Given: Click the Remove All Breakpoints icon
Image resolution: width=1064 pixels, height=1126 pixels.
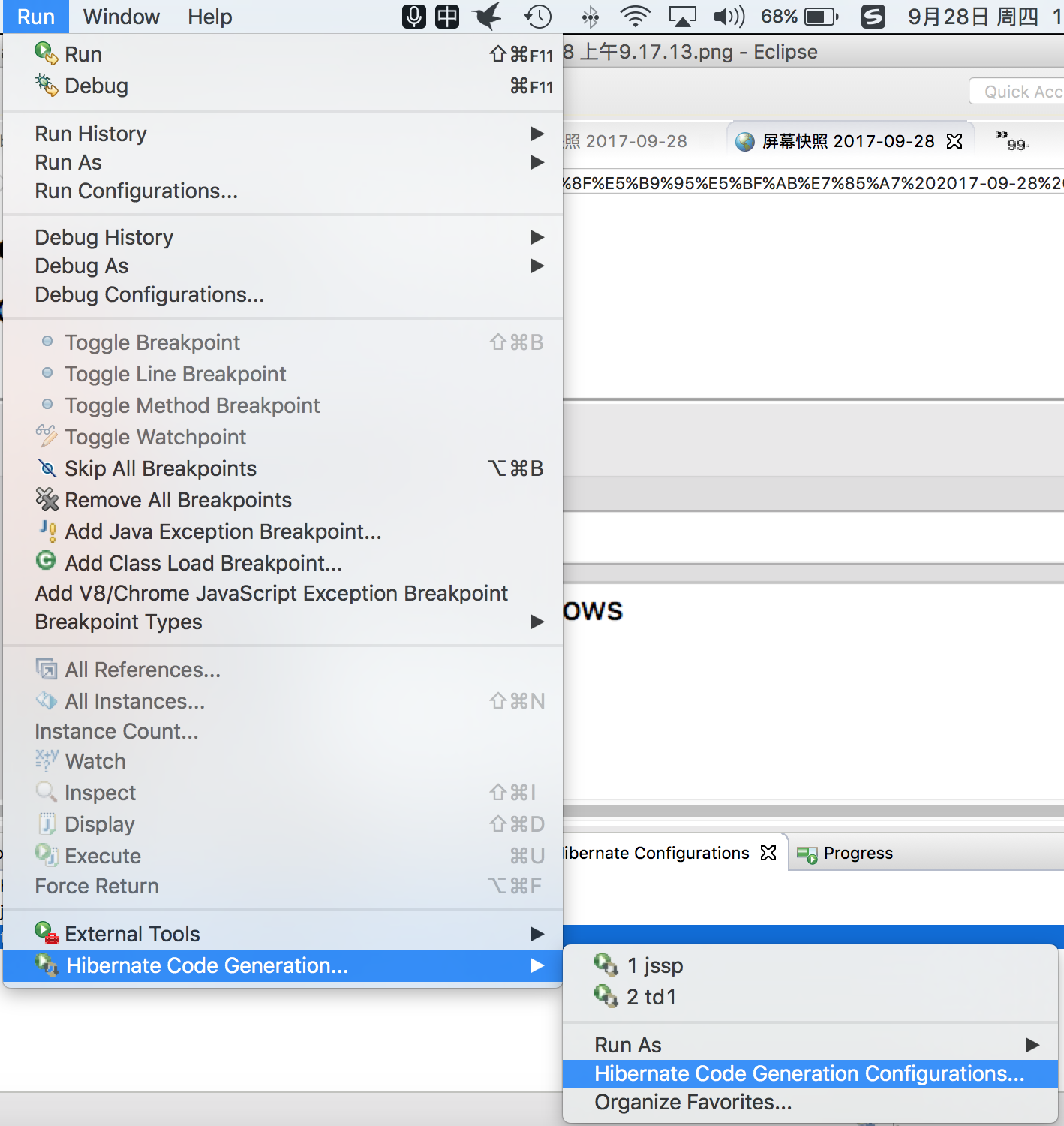Looking at the screenshot, I should click(x=47, y=499).
